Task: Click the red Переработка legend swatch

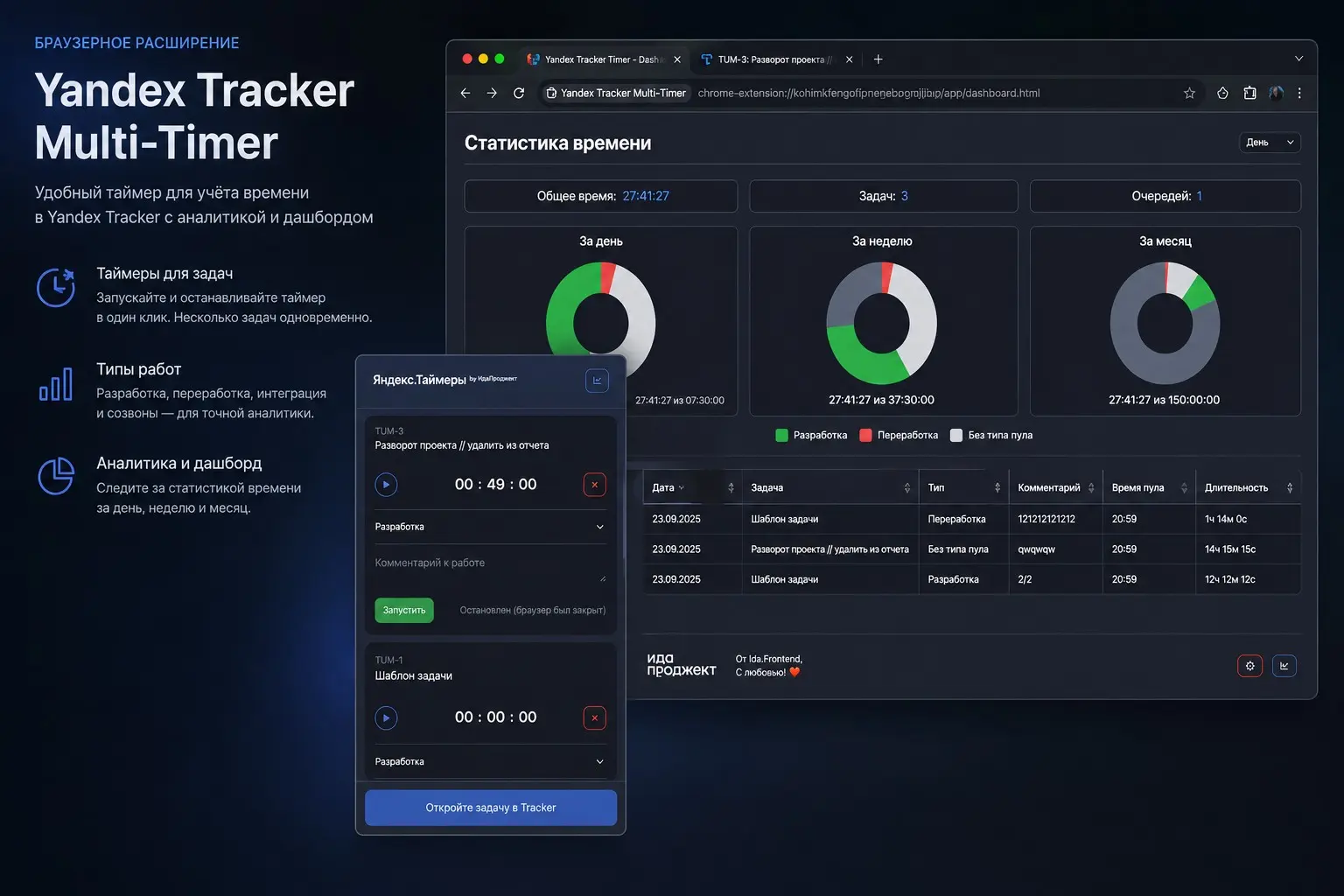Action: tap(865, 435)
